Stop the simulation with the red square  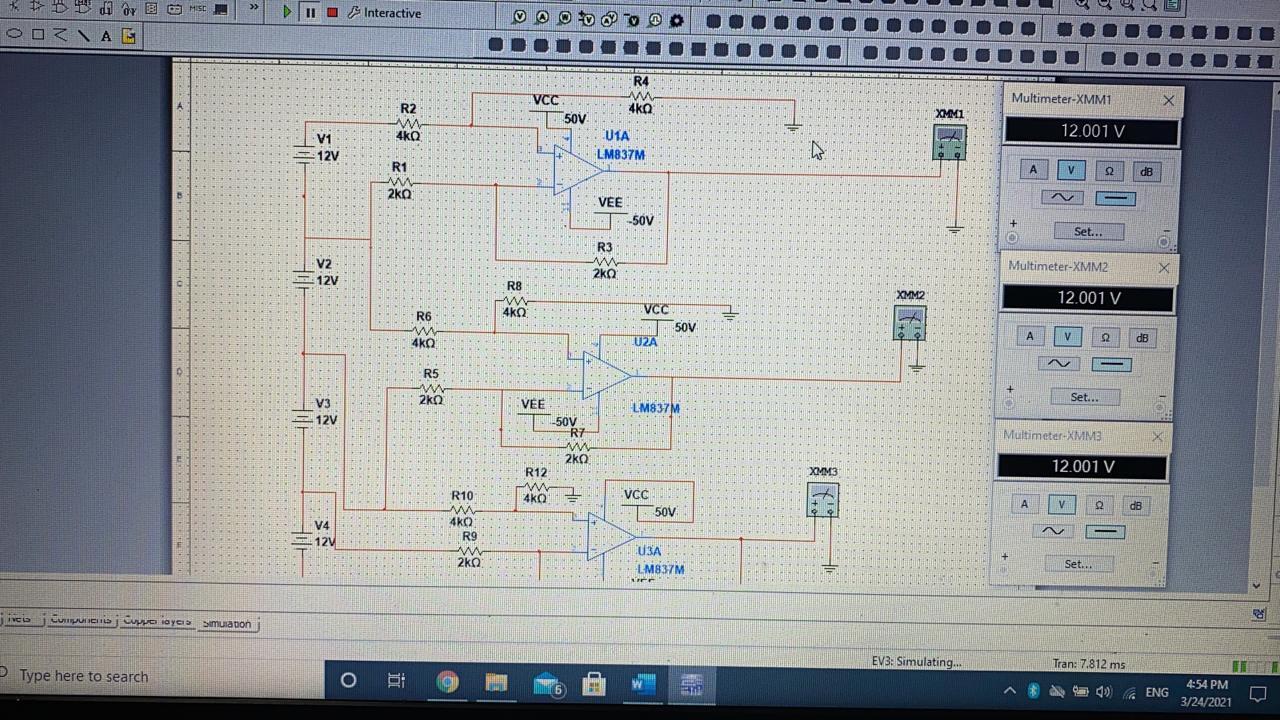(x=332, y=12)
